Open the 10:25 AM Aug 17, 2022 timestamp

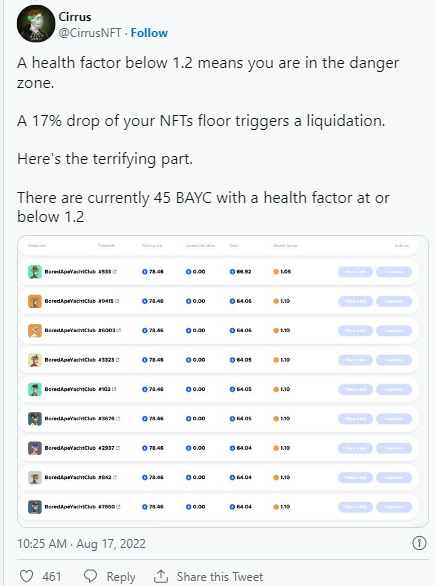click(x=81, y=543)
